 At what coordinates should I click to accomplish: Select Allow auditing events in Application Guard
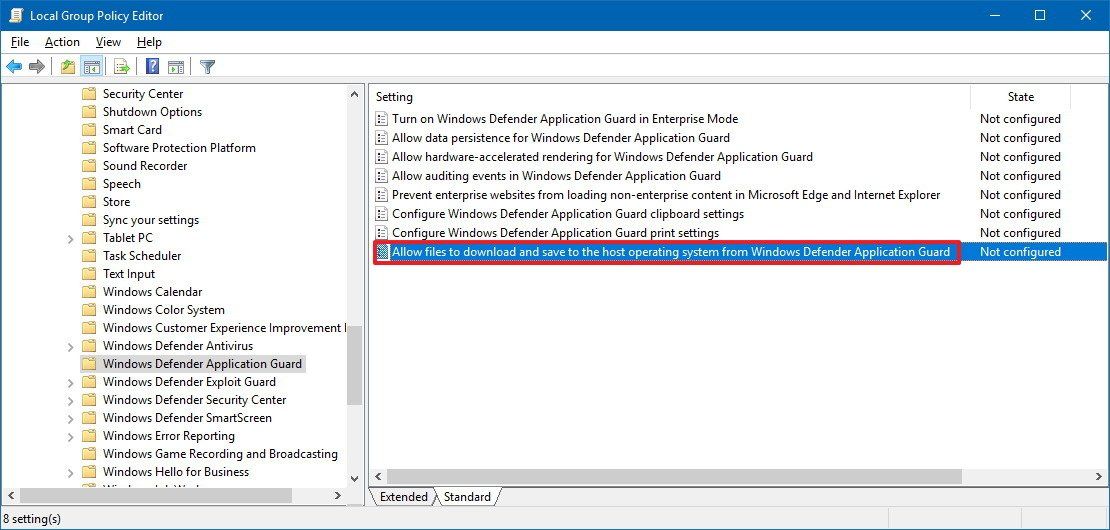point(556,175)
